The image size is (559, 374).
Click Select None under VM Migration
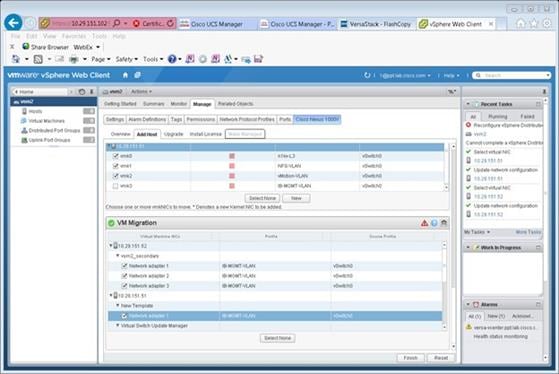click(x=278, y=338)
